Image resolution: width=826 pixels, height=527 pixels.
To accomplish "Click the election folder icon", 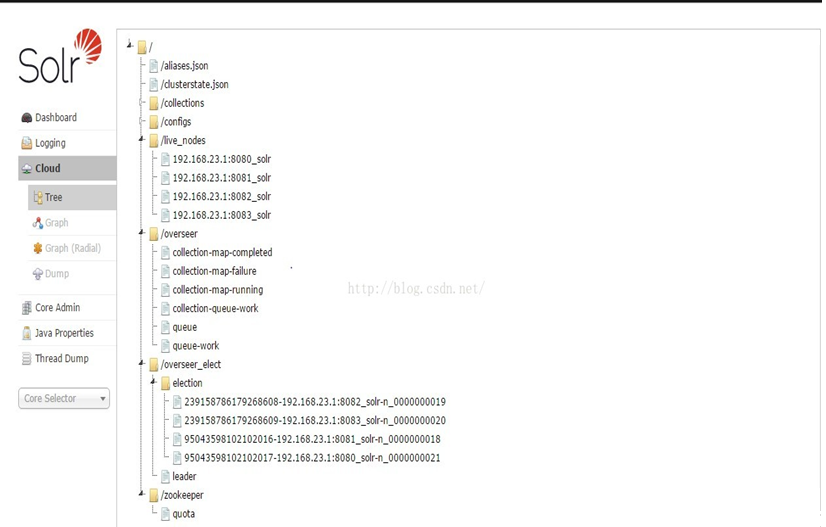I will pyautogui.click(x=165, y=383).
